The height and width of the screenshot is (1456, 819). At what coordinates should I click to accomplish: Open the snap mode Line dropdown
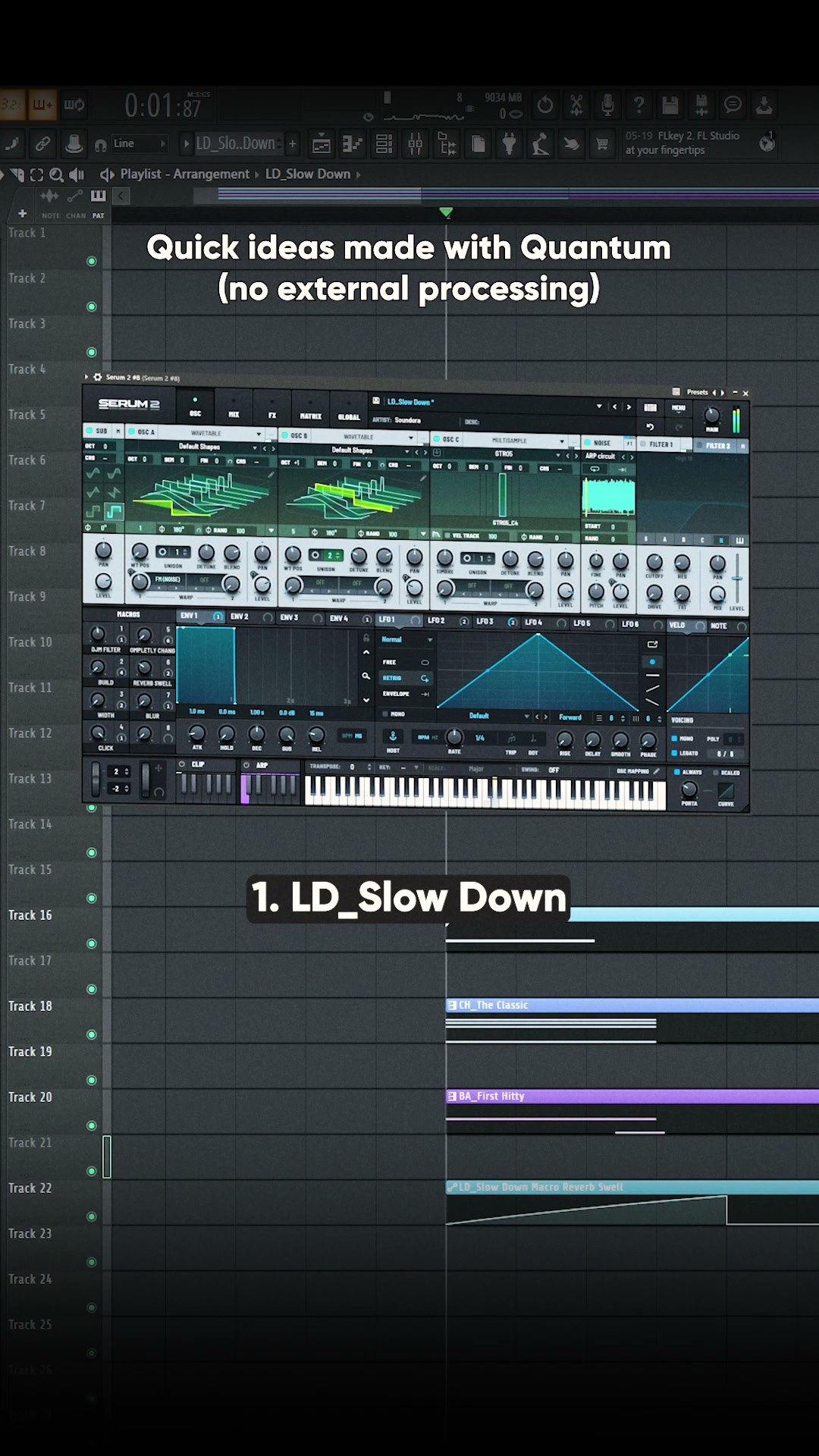[139, 143]
